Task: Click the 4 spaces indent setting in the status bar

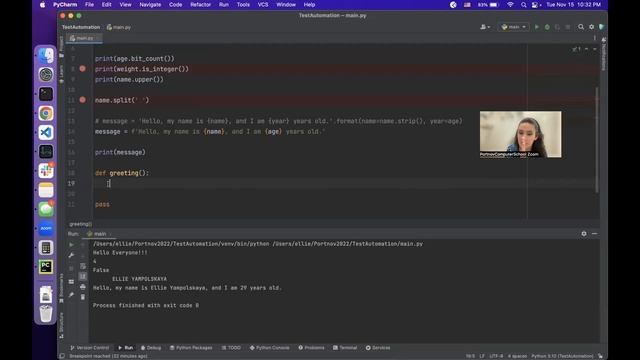Action: [517, 356]
